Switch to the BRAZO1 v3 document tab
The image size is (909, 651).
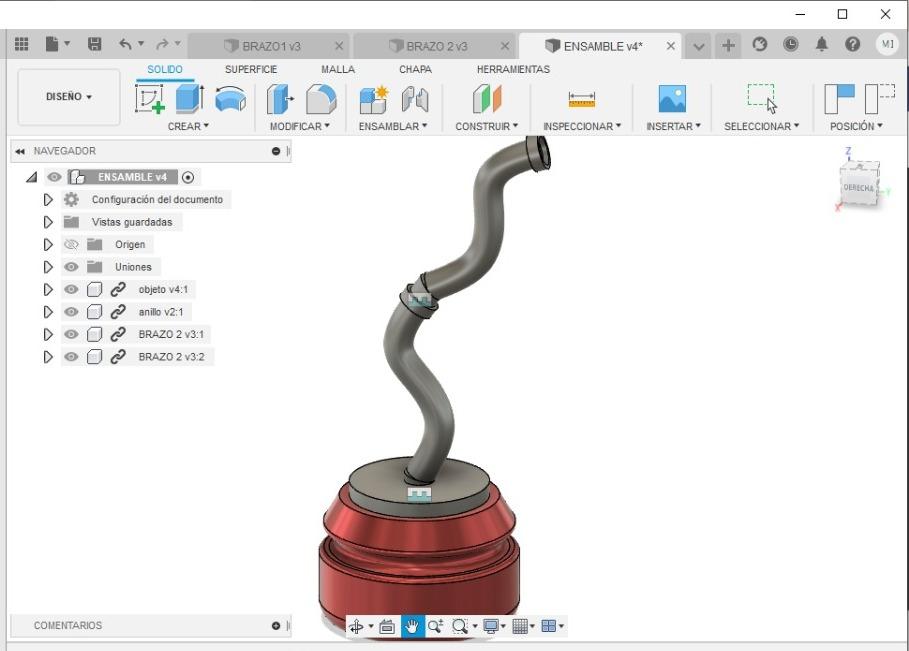tap(271, 46)
